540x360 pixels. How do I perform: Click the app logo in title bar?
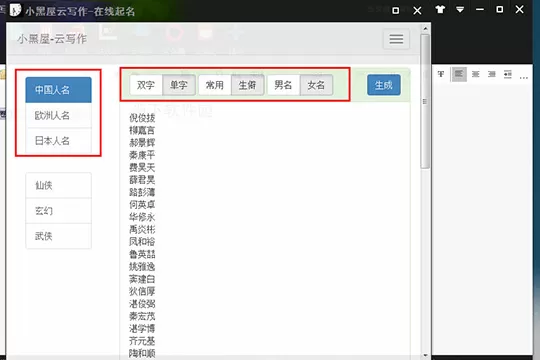[x=15, y=10]
